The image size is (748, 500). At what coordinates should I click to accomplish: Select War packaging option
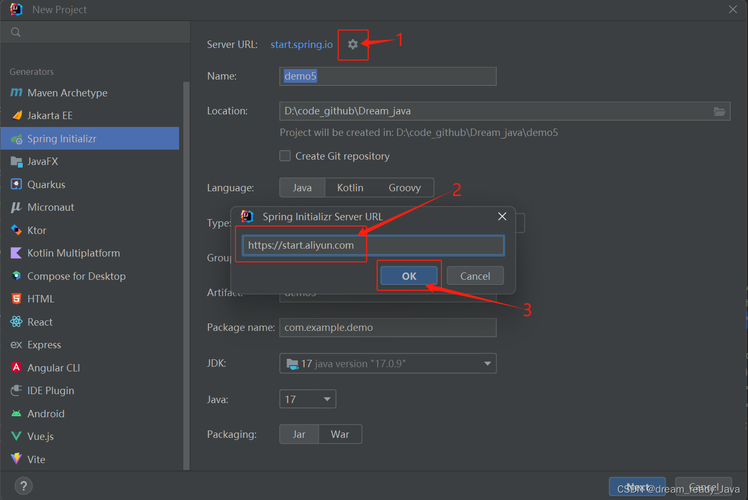(340, 435)
